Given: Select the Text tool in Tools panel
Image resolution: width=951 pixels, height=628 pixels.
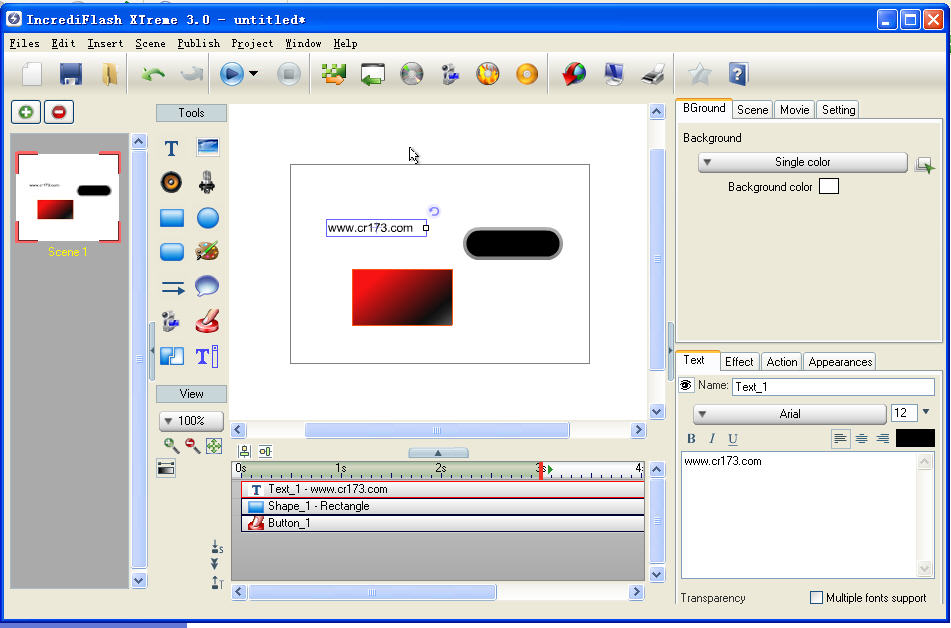Looking at the screenshot, I should [x=171, y=147].
